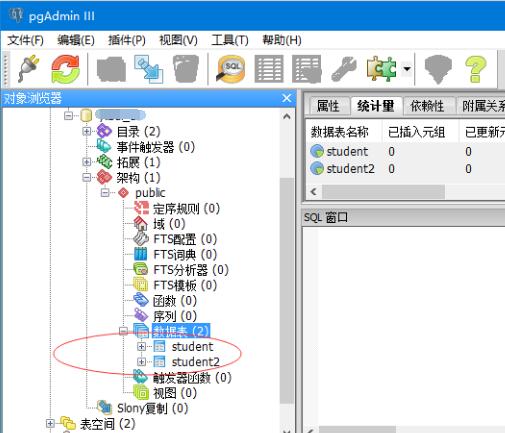Open the filtered data view icon
505x433 pixels.
click(x=306, y=69)
